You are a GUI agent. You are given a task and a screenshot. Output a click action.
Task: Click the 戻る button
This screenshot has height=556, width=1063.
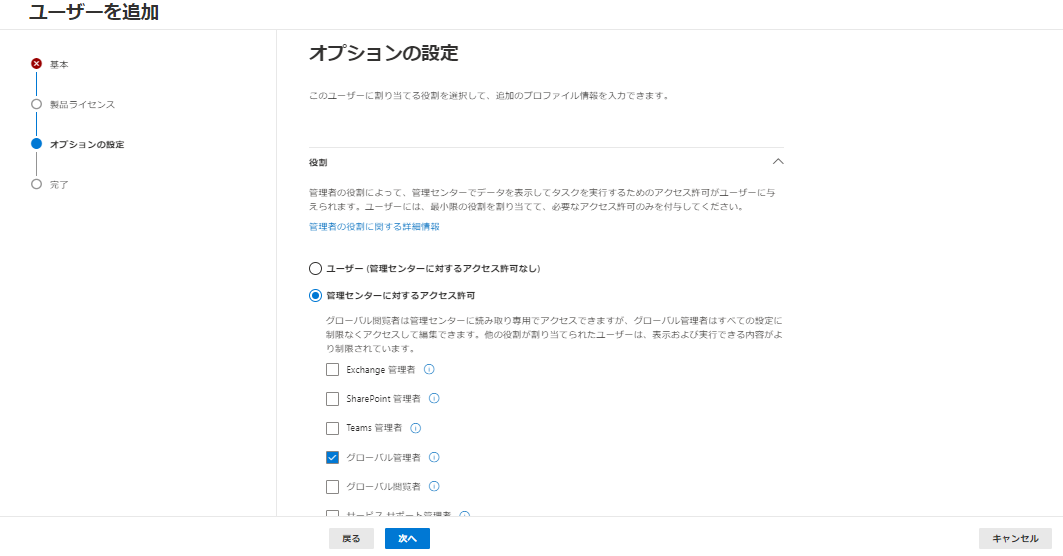351,538
